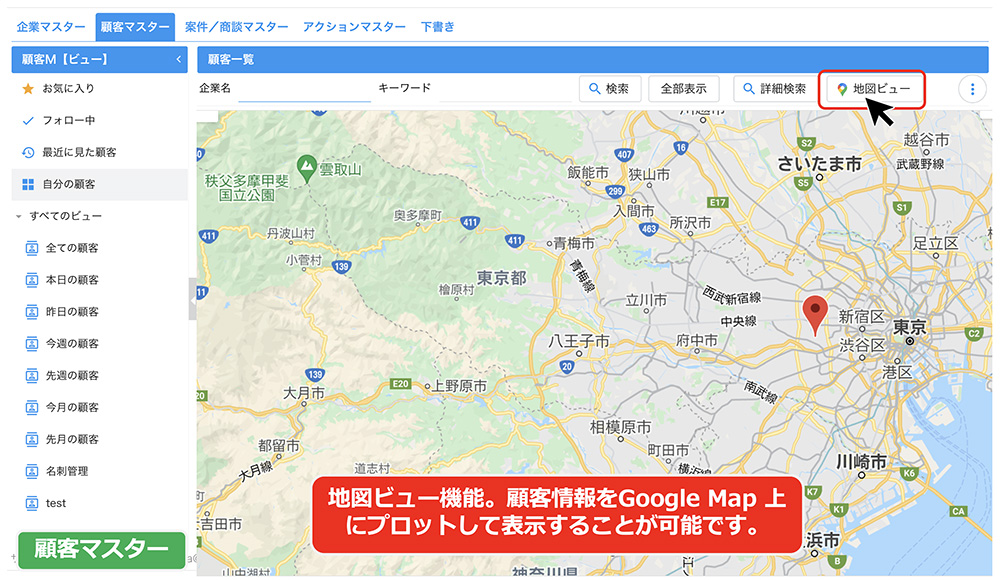Select 全ての顧客 view label
Image resolution: width=1000 pixels, height=580 pixels.
click(x=72, y=248)
